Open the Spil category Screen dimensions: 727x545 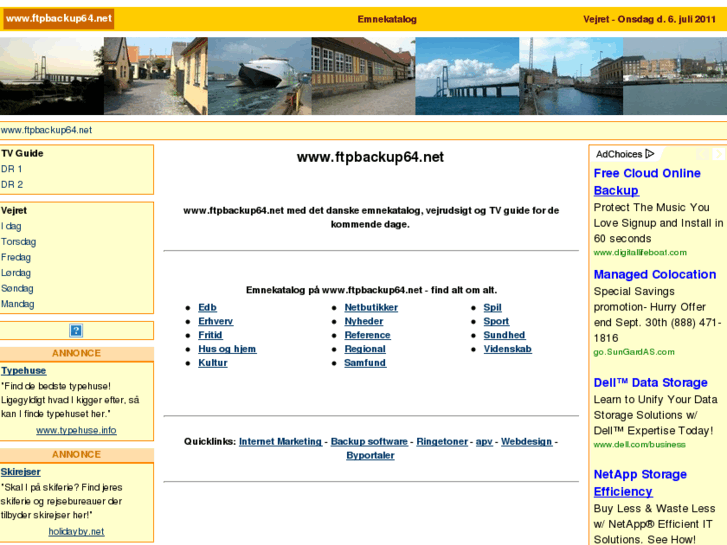coord(492,308)
